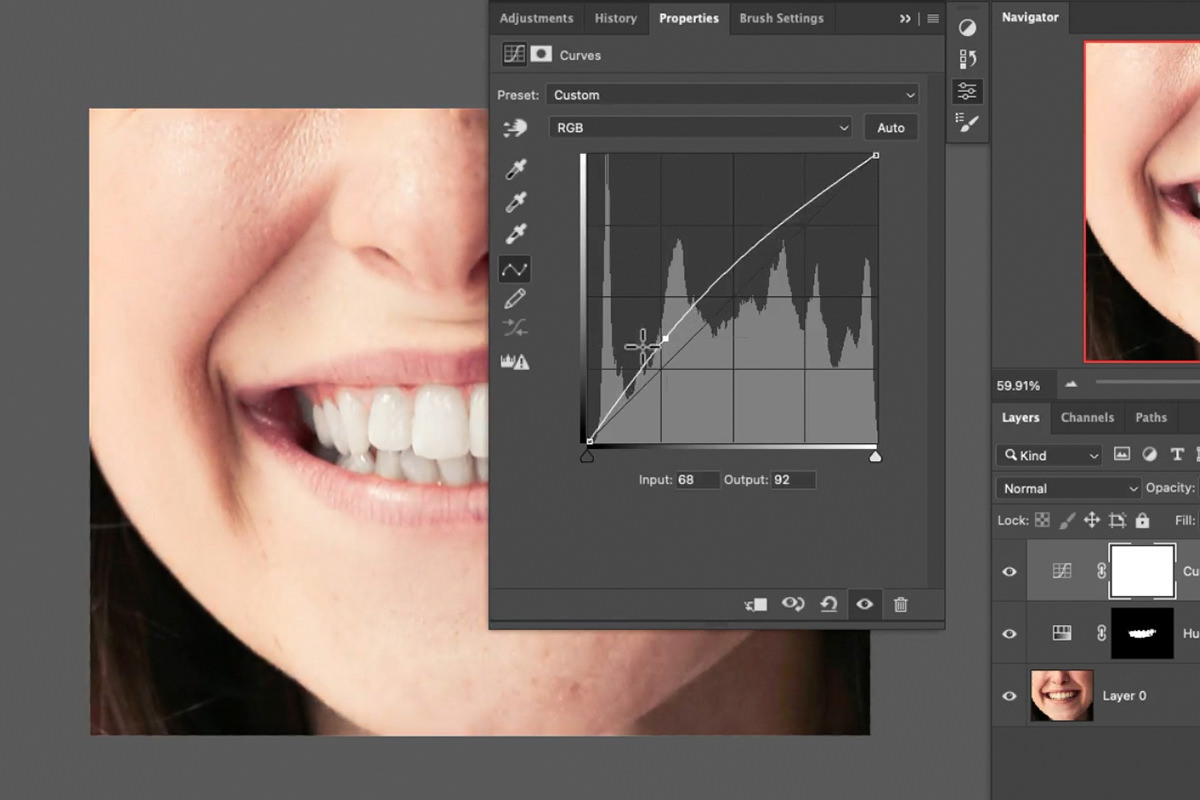Viewport: 1200px width, 800px height.
Task: Click the targeted adjustment tool hand icon
Action: point(515,127)
